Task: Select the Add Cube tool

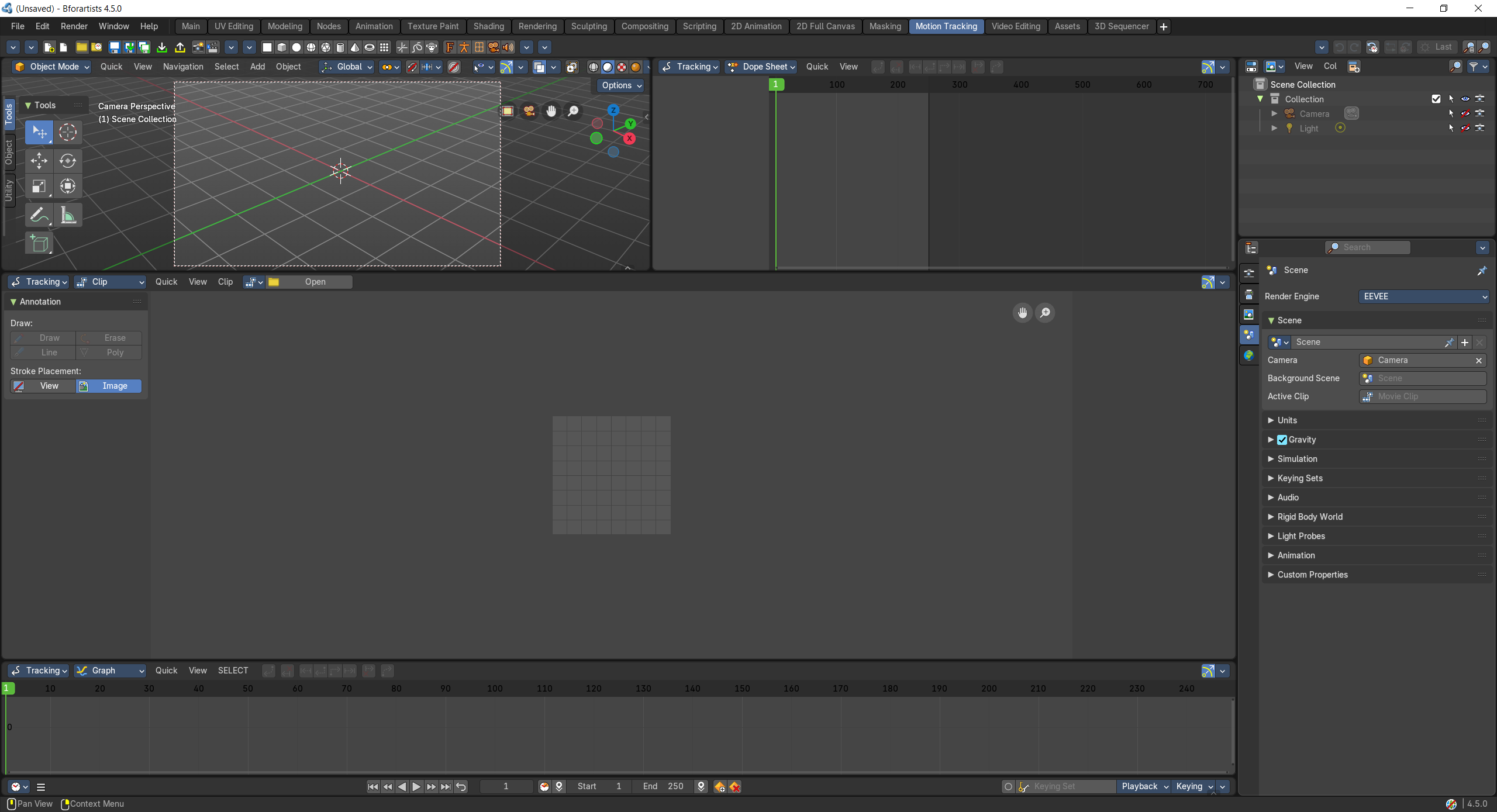Action: (x=39, y=243)
